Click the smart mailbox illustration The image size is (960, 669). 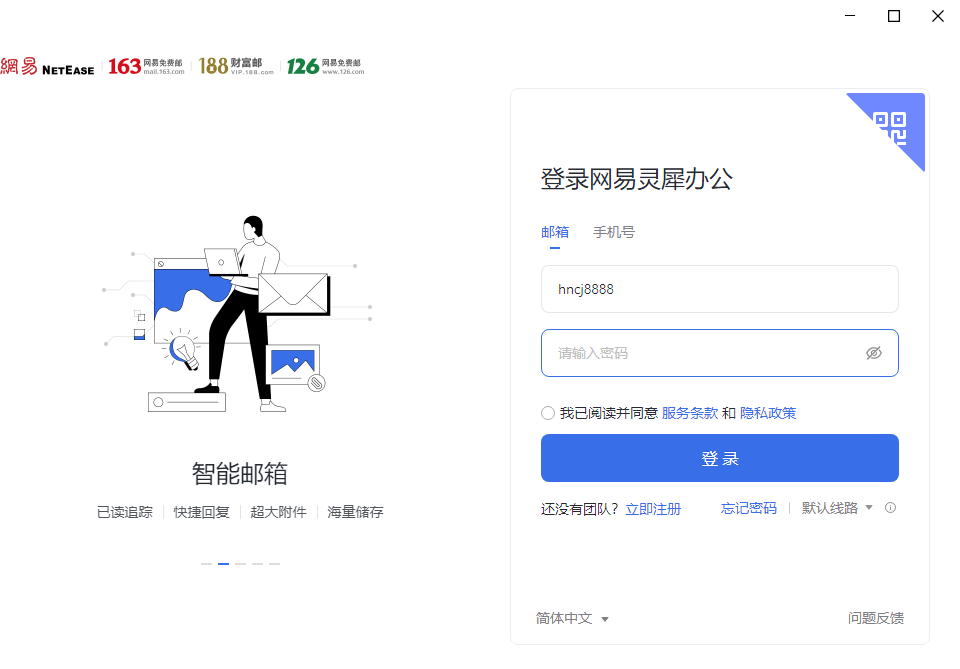pyautogui.click(x=238, y=313)
